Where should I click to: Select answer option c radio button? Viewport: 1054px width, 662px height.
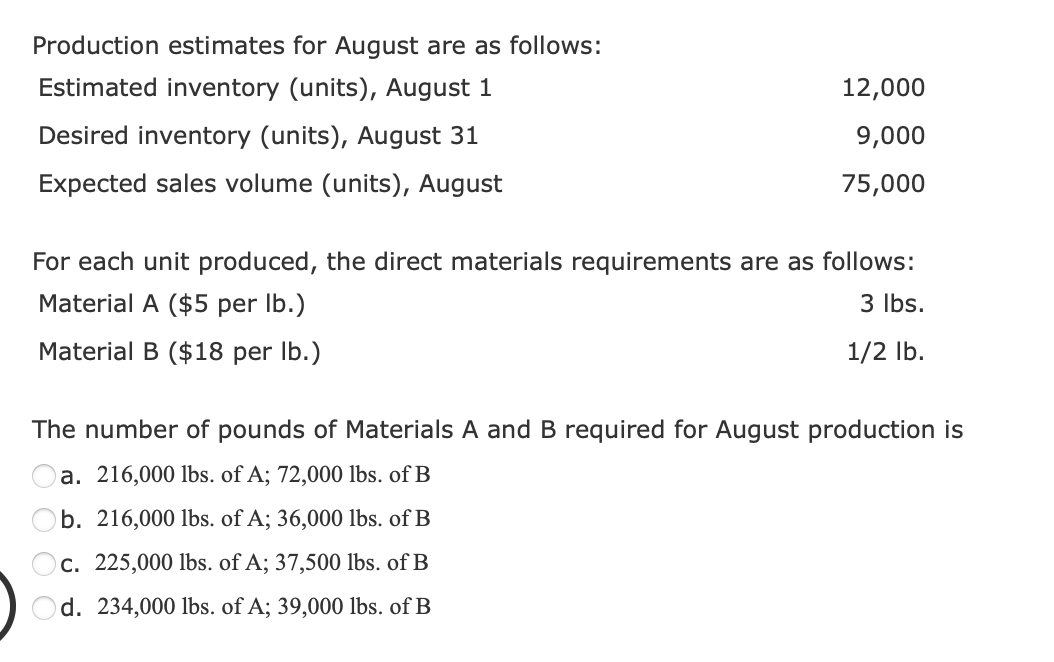pyautogui.click(x=42, y=563)
